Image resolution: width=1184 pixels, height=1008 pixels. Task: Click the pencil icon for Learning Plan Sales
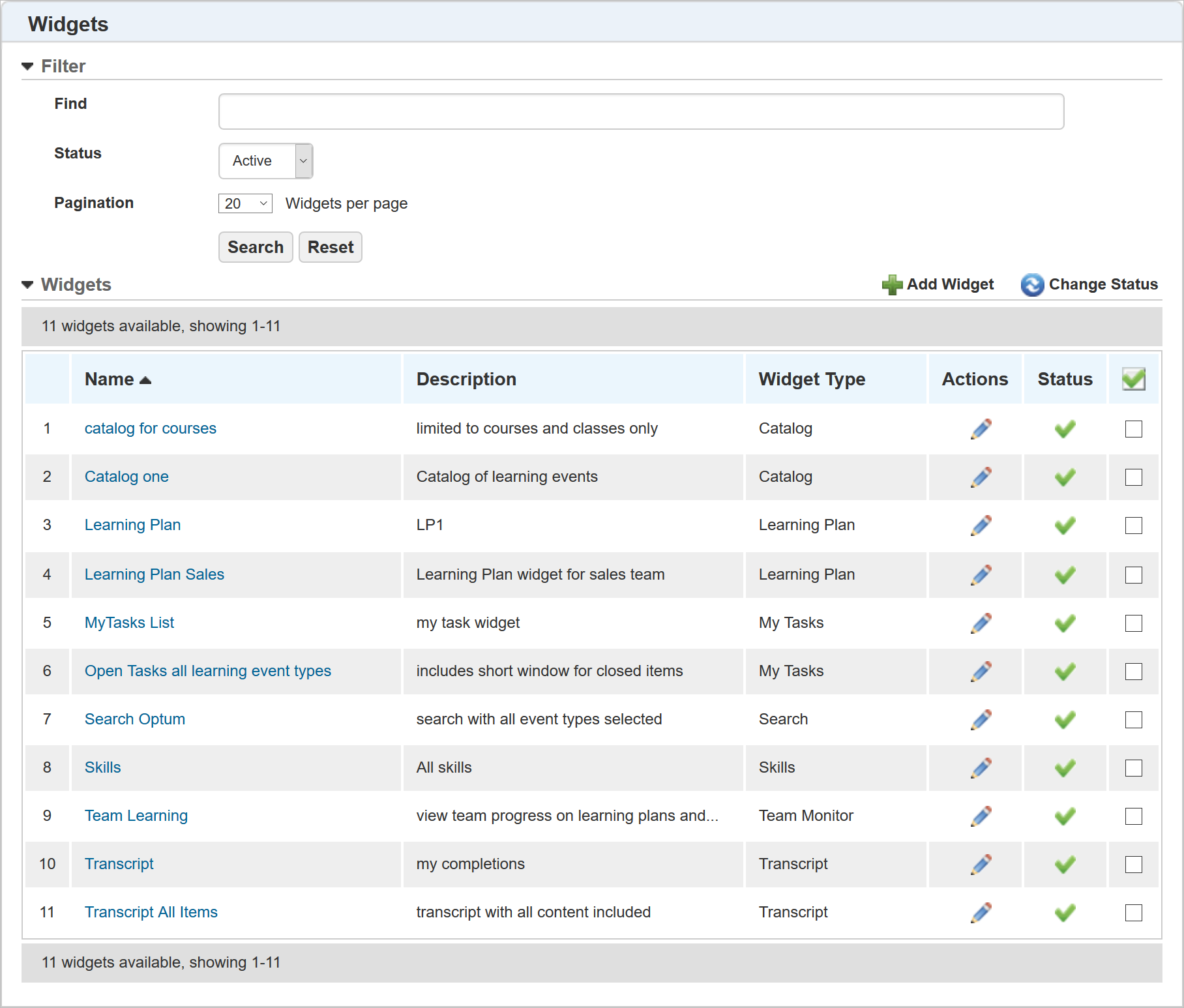tap(981, 574)
